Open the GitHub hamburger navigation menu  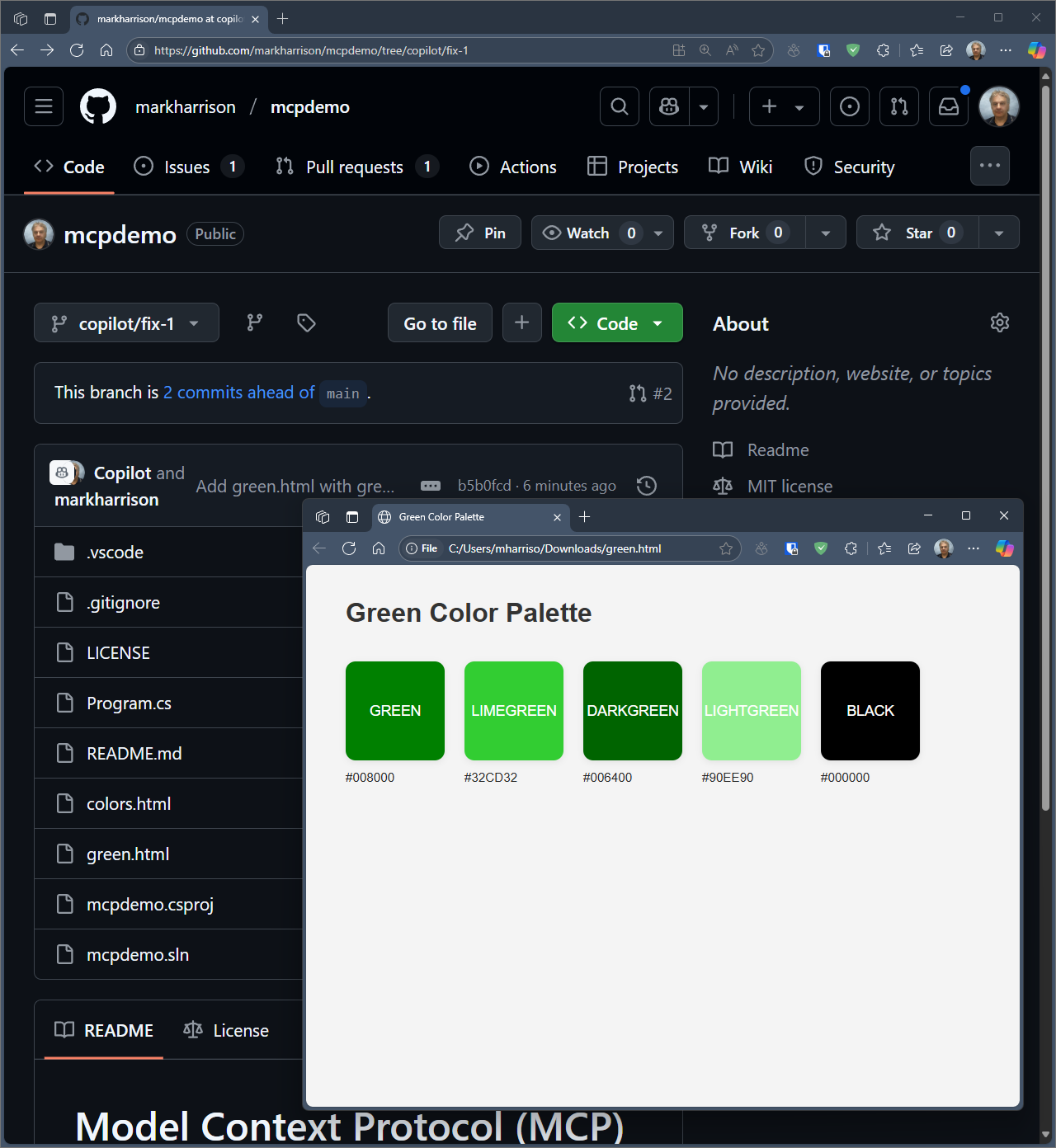coord(44,106)
